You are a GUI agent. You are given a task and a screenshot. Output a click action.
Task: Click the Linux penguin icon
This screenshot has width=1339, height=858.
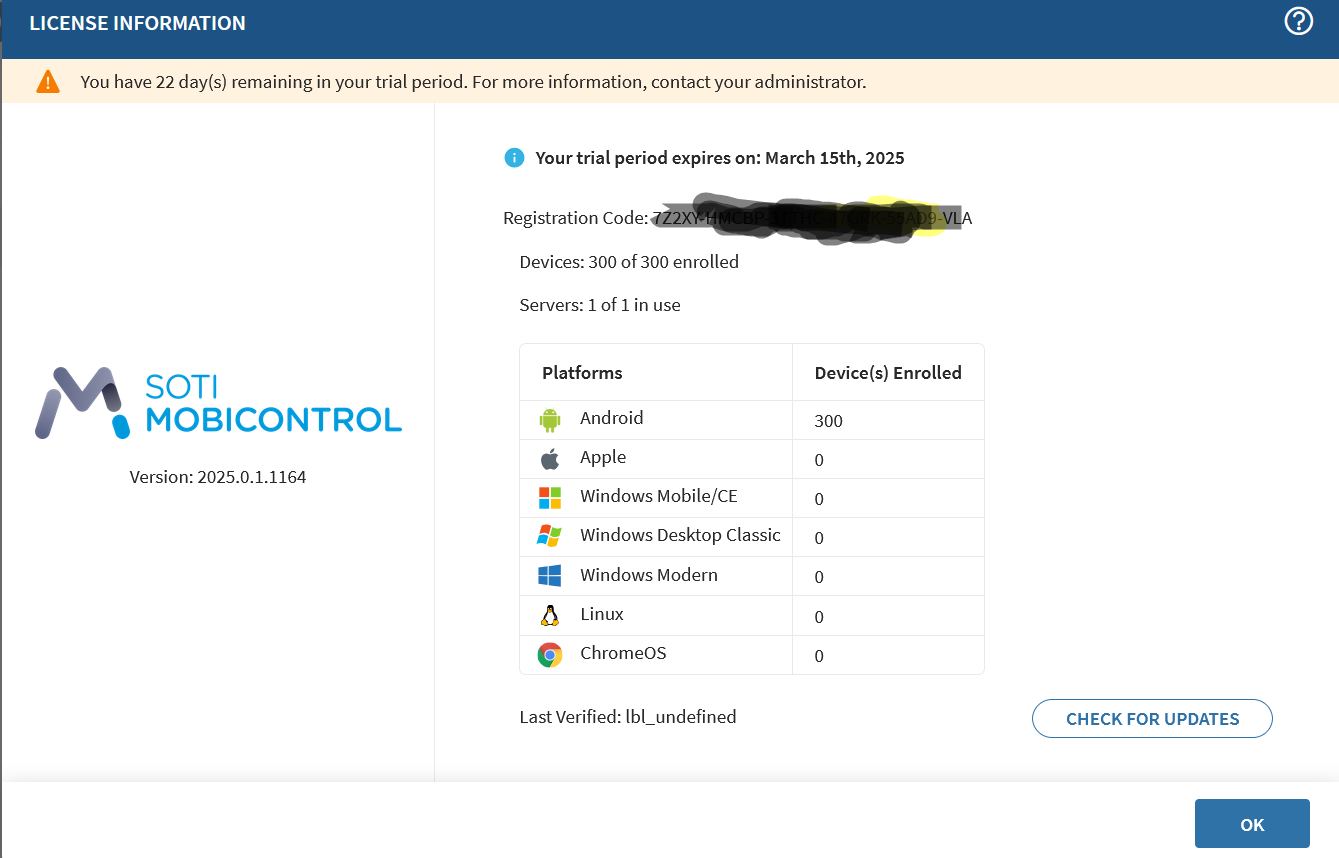(x=549, y=615)
